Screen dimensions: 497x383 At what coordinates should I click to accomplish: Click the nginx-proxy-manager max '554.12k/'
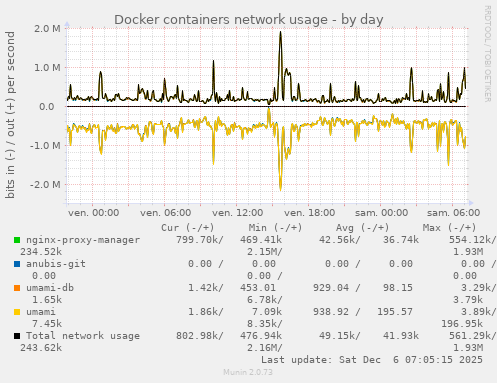tap(473, 240)
